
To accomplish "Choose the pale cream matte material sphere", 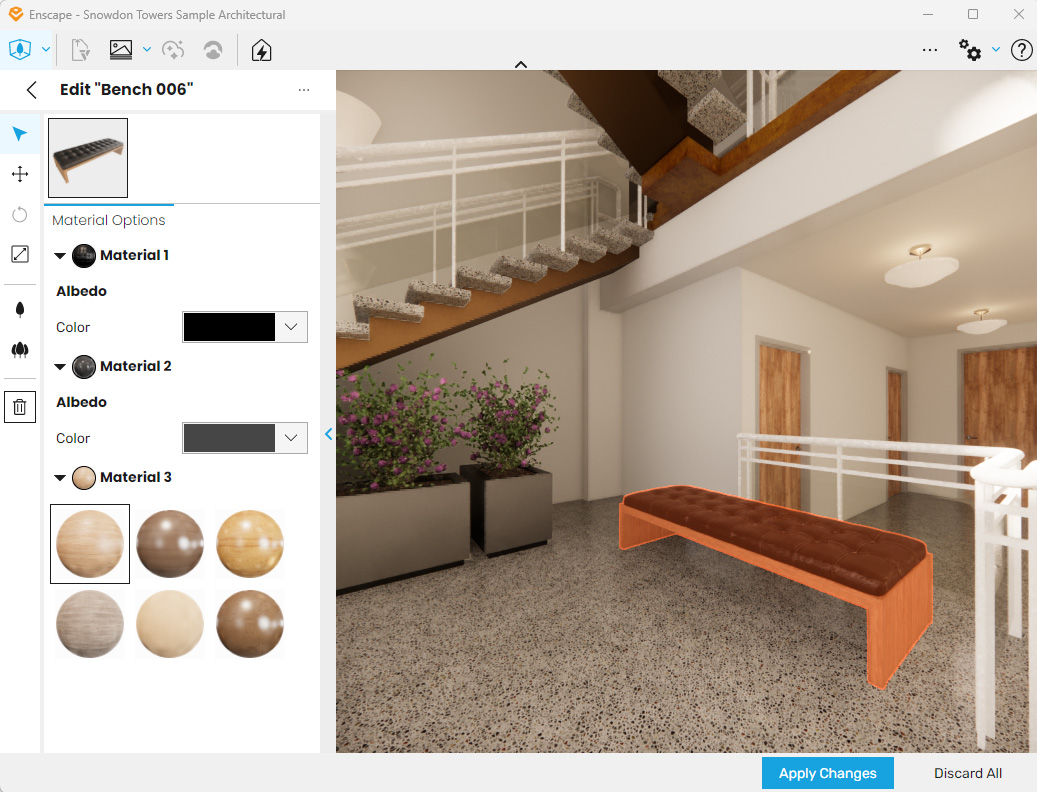I will 170,624.
